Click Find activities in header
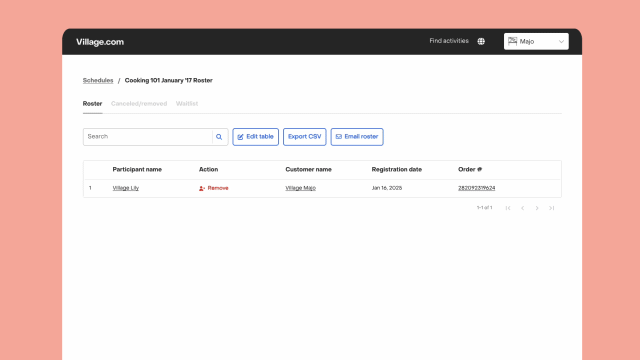 coord(449,41)
